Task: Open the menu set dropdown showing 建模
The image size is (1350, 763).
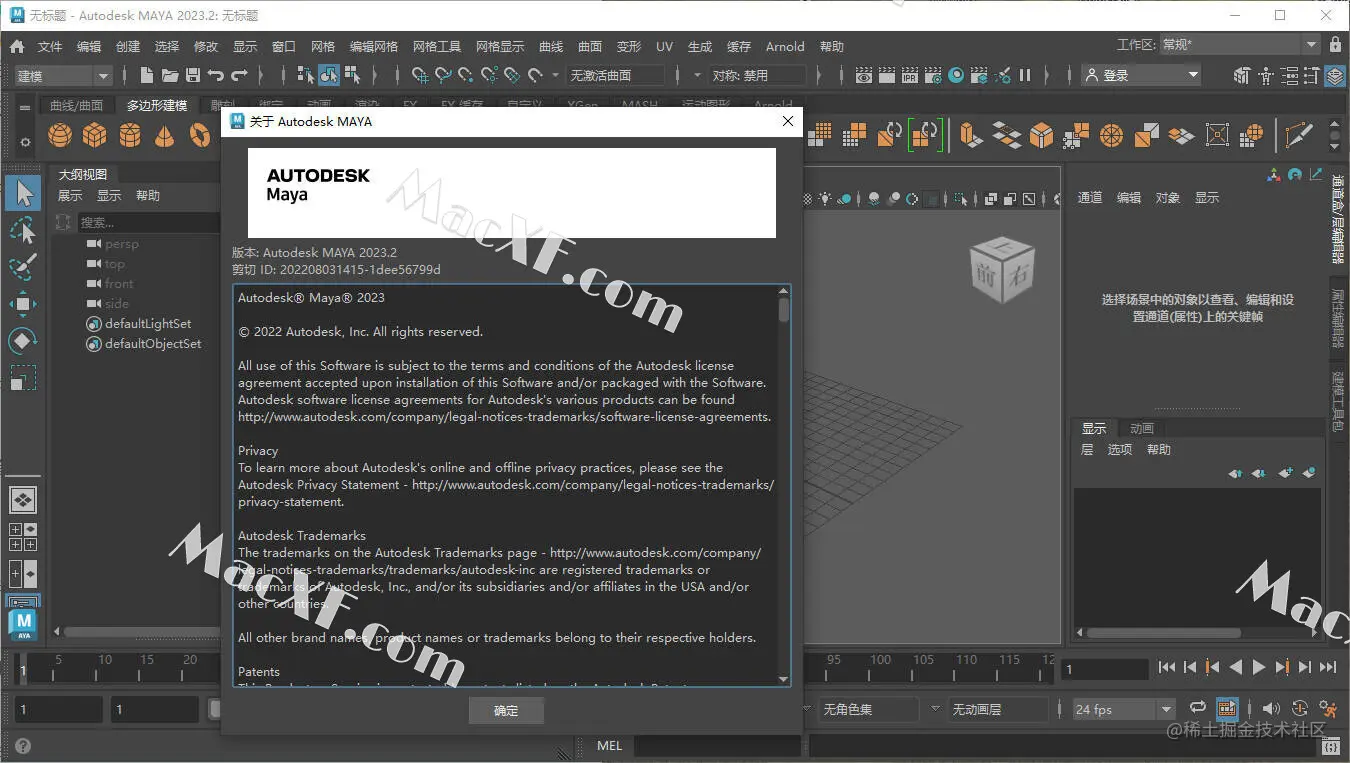Action: [x=62, y=75]
